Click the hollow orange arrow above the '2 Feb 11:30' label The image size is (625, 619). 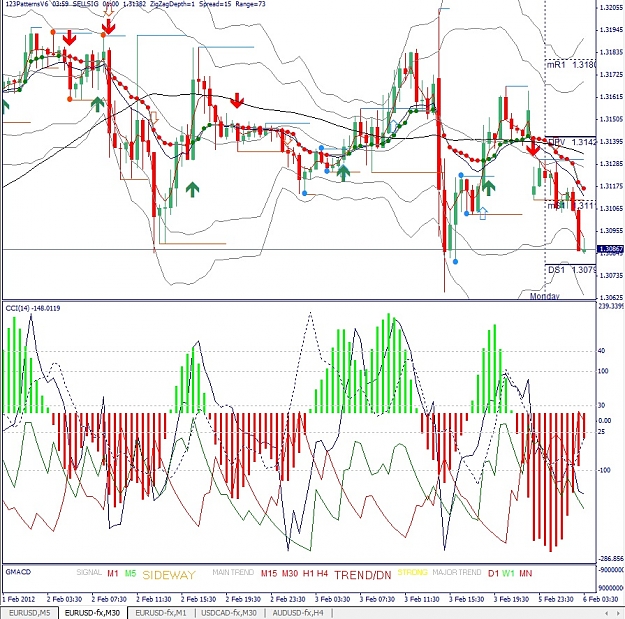click(x=154, y=118)
